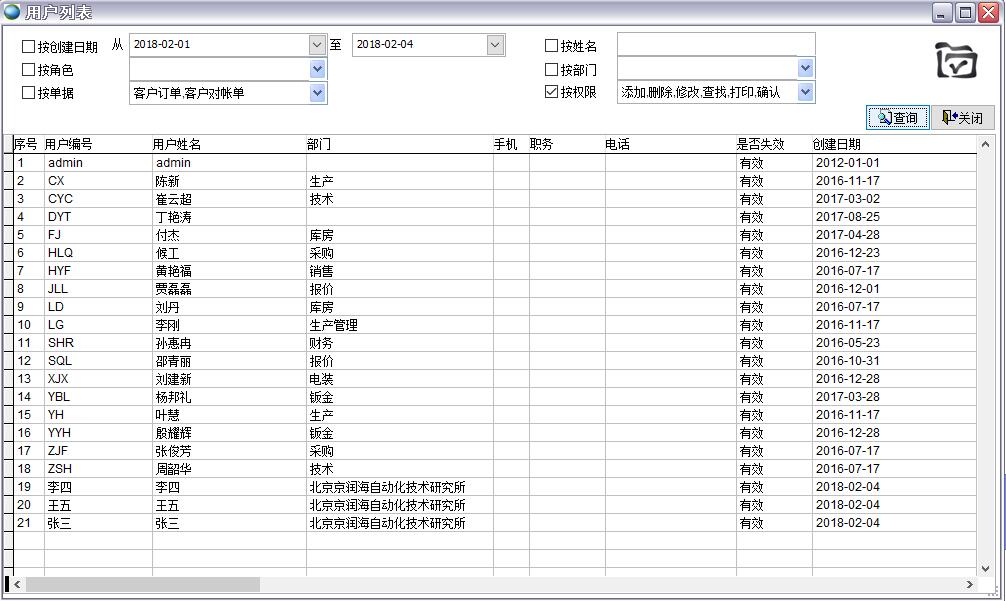This screenshot has height=601, width=1006.
Task: Enable the 按部门 checkbox
Action: coord(551,70)
